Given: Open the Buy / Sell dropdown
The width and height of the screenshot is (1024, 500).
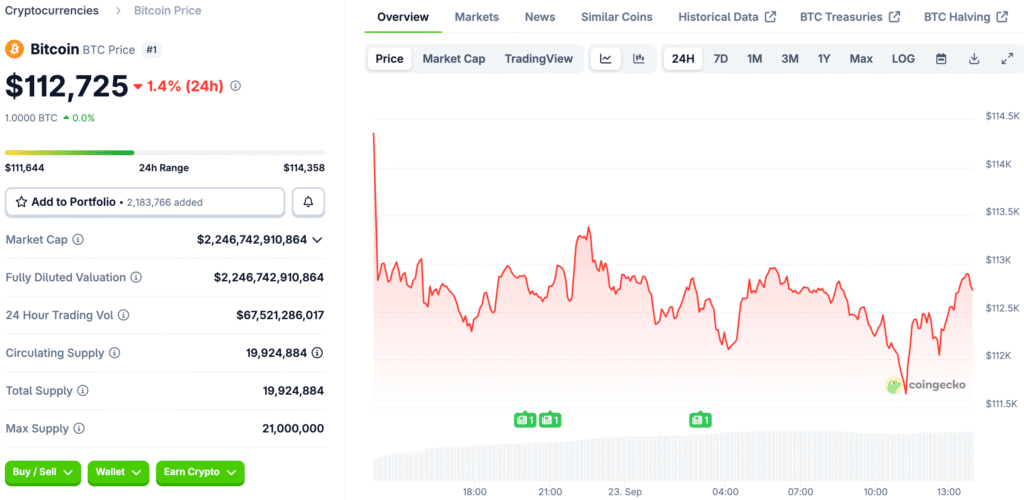Looking at the screenshot, I should (43, 473).
